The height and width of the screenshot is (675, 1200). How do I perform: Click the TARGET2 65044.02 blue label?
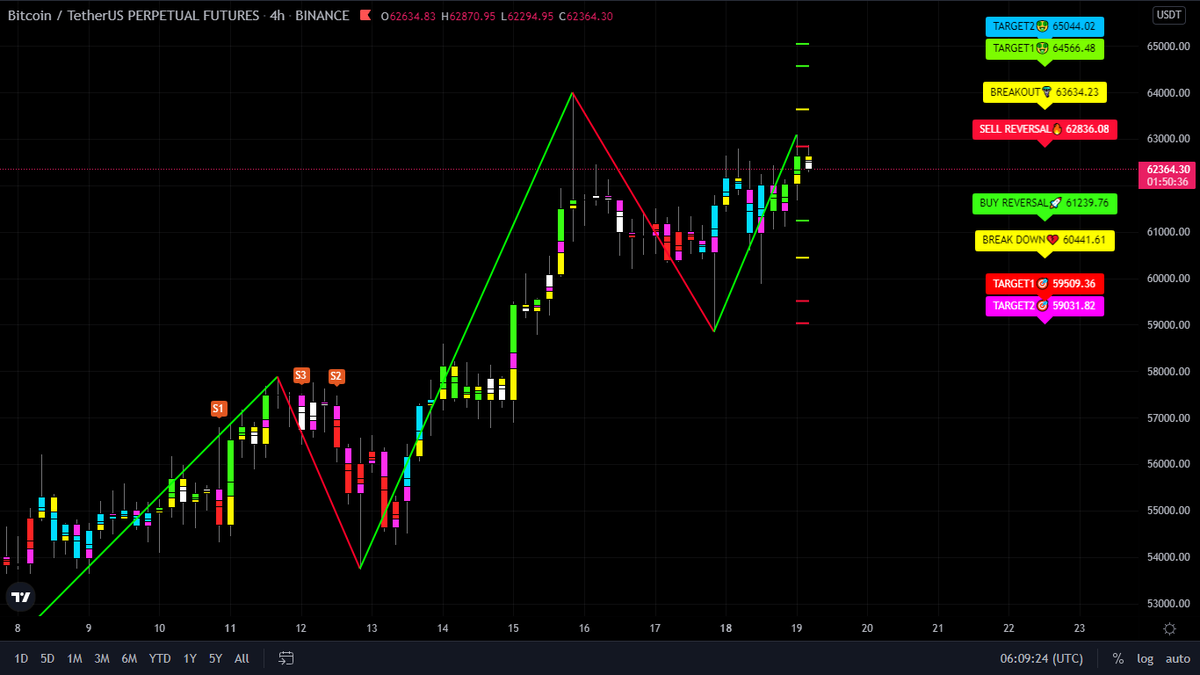click(1044, 26)
